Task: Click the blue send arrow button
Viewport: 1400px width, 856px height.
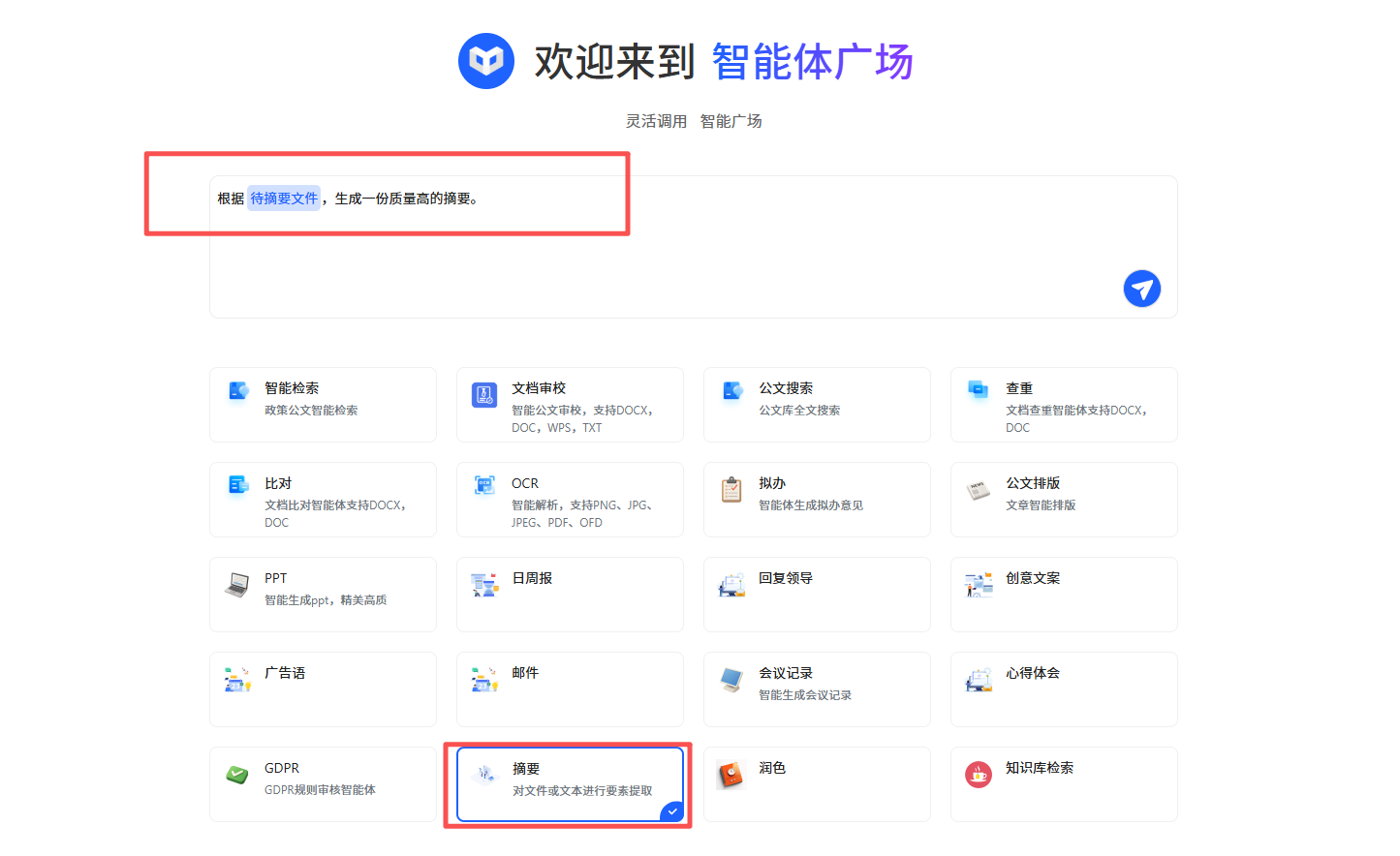Action: point(1141,289)
